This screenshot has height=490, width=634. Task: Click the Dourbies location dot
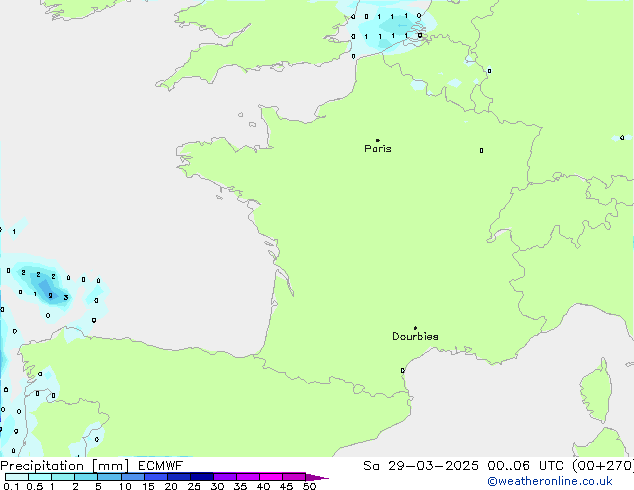415,328
